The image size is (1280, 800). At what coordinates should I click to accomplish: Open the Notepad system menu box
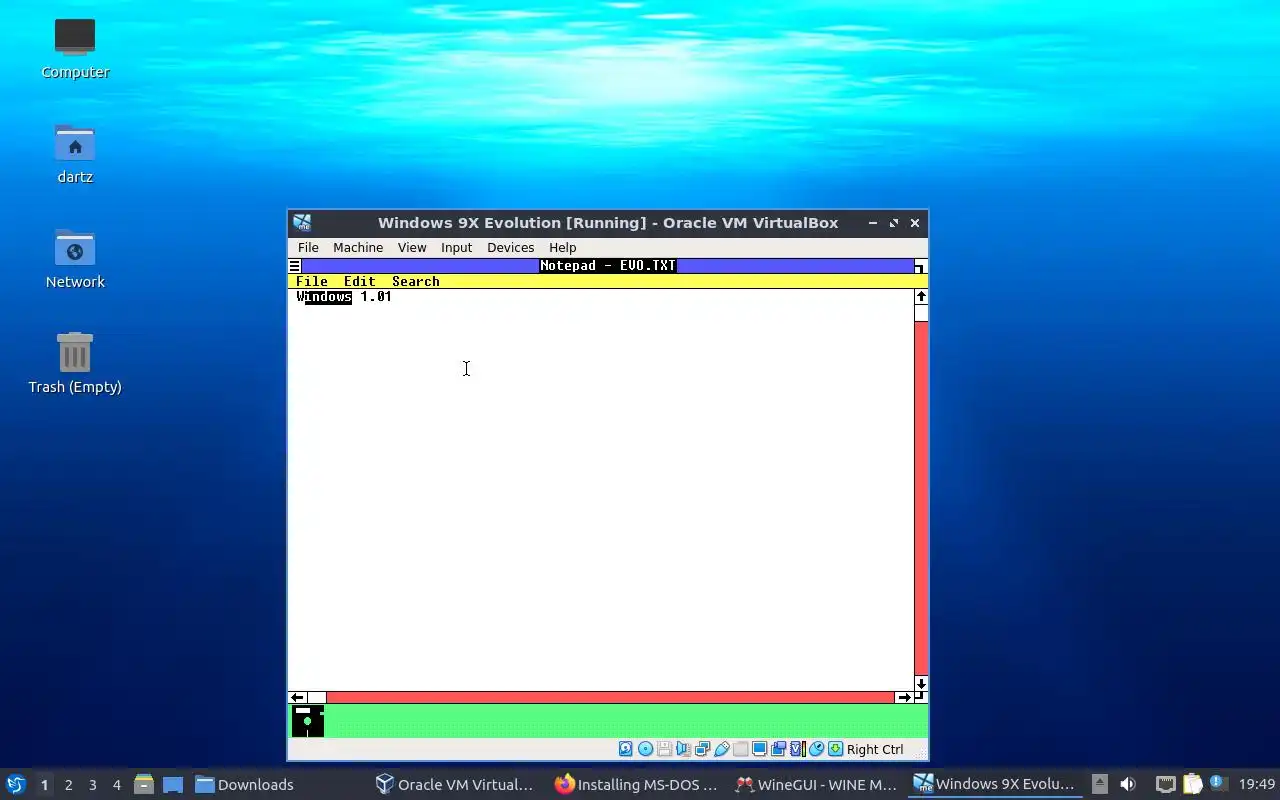click(x=295, y=266)
